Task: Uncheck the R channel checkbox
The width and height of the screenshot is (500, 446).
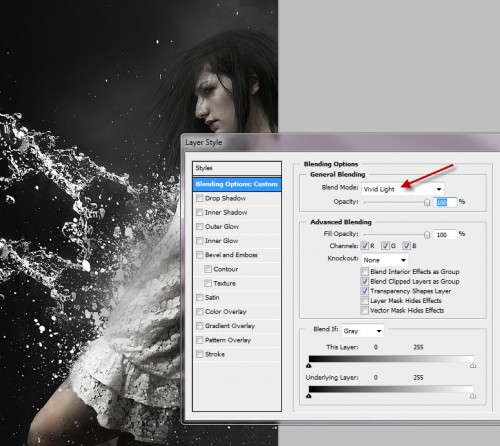Action: click(x=365, y=246)
